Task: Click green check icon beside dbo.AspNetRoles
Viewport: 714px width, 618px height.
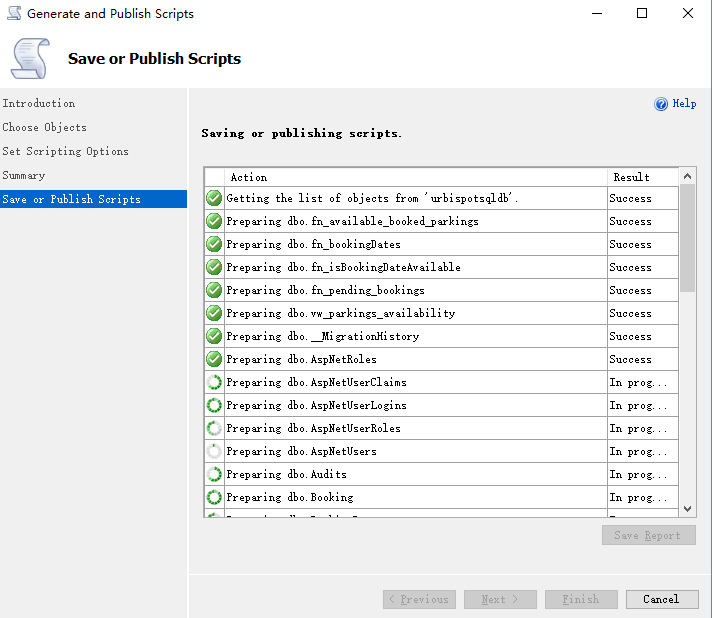Action: pos(214,359)
